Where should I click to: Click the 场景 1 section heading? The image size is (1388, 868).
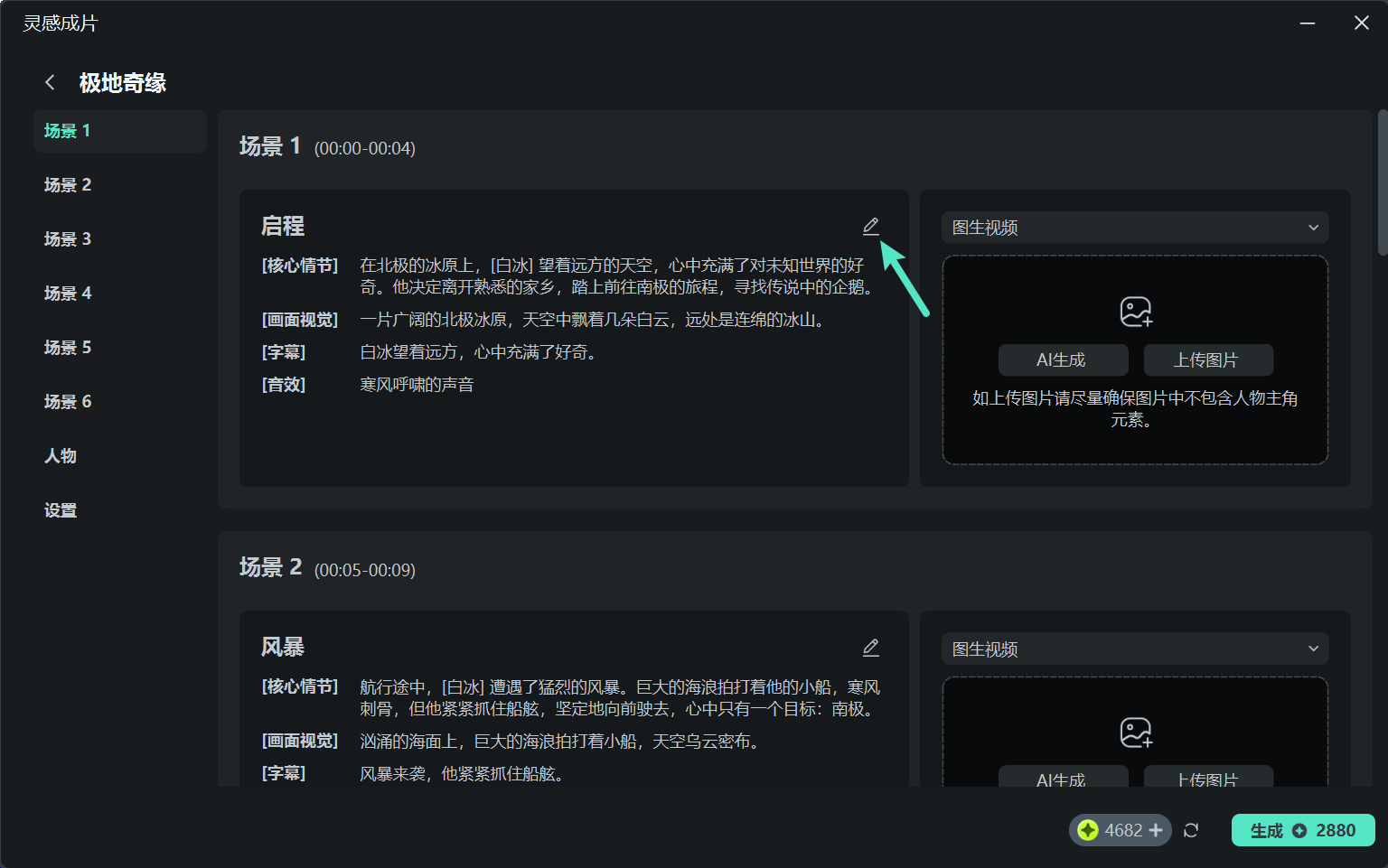269,146
